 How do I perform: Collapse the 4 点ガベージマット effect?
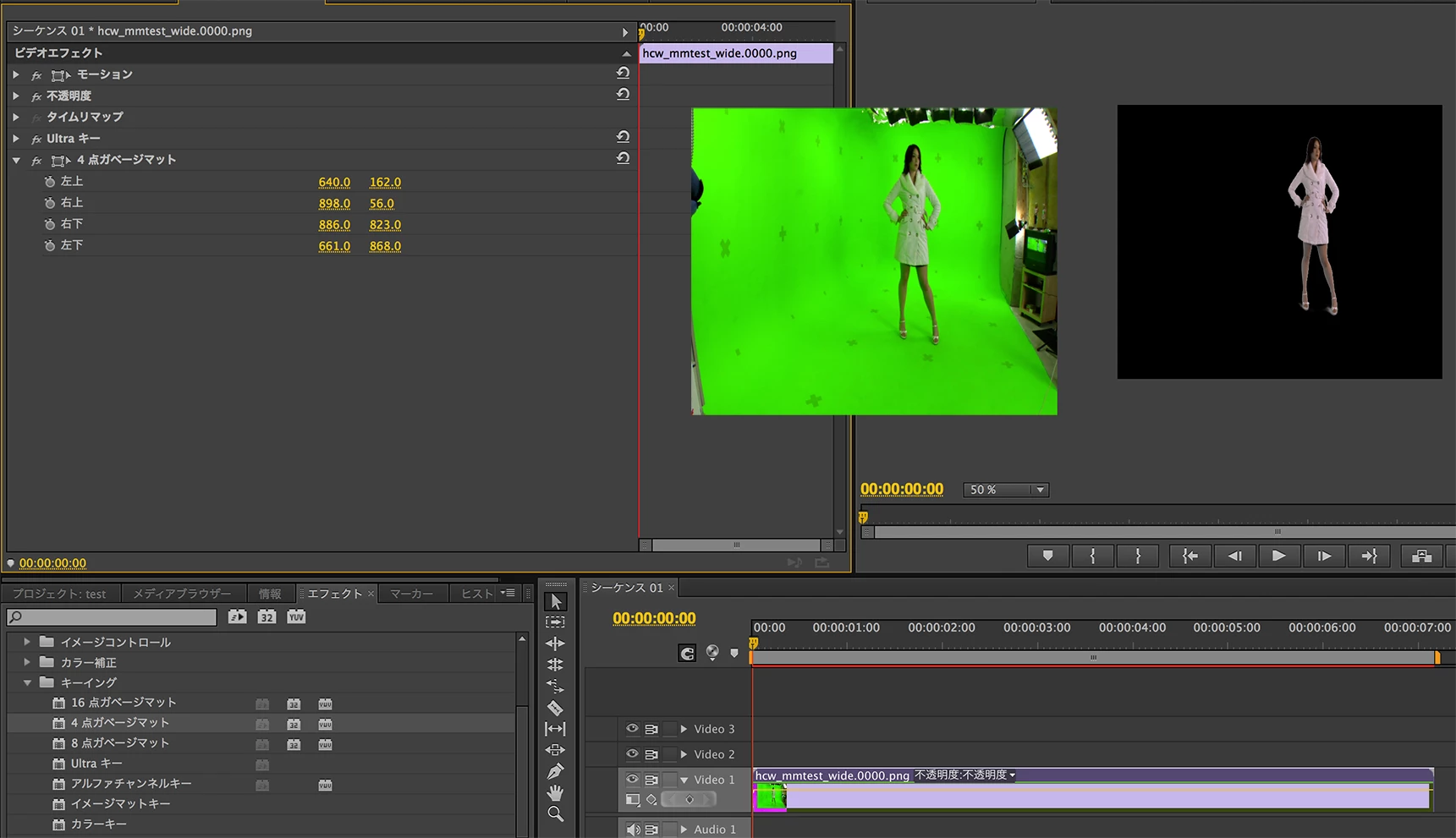(16, 160)
